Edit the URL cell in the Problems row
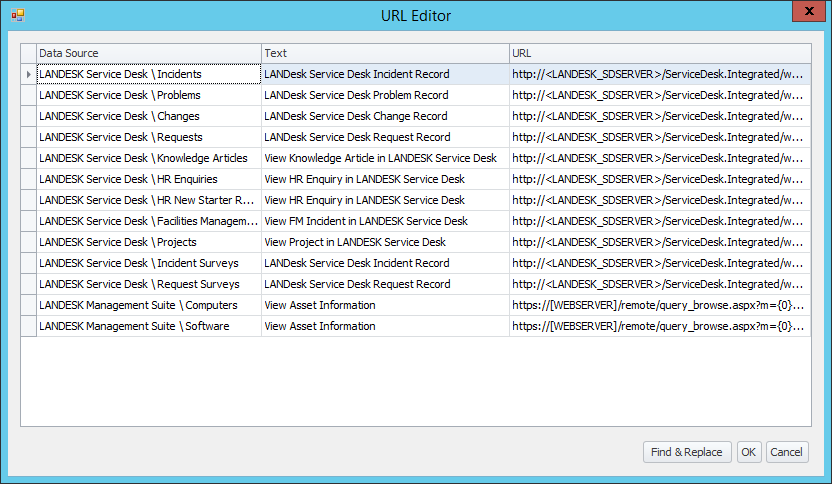This screenshot has height=484, width=832. coord(660,95)
